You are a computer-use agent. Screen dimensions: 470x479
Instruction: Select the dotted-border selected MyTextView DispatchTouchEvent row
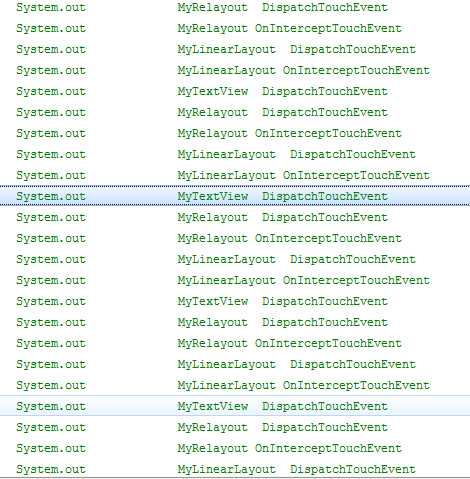(x=235, y=196)
